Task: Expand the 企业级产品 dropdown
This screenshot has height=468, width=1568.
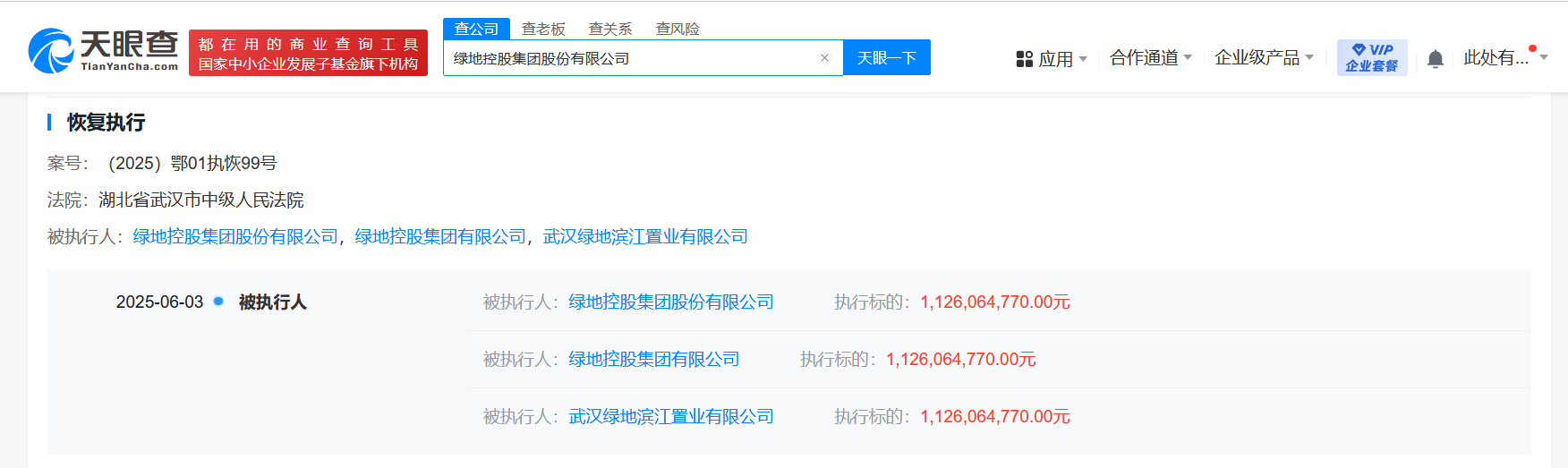Action: [1264, 58]
